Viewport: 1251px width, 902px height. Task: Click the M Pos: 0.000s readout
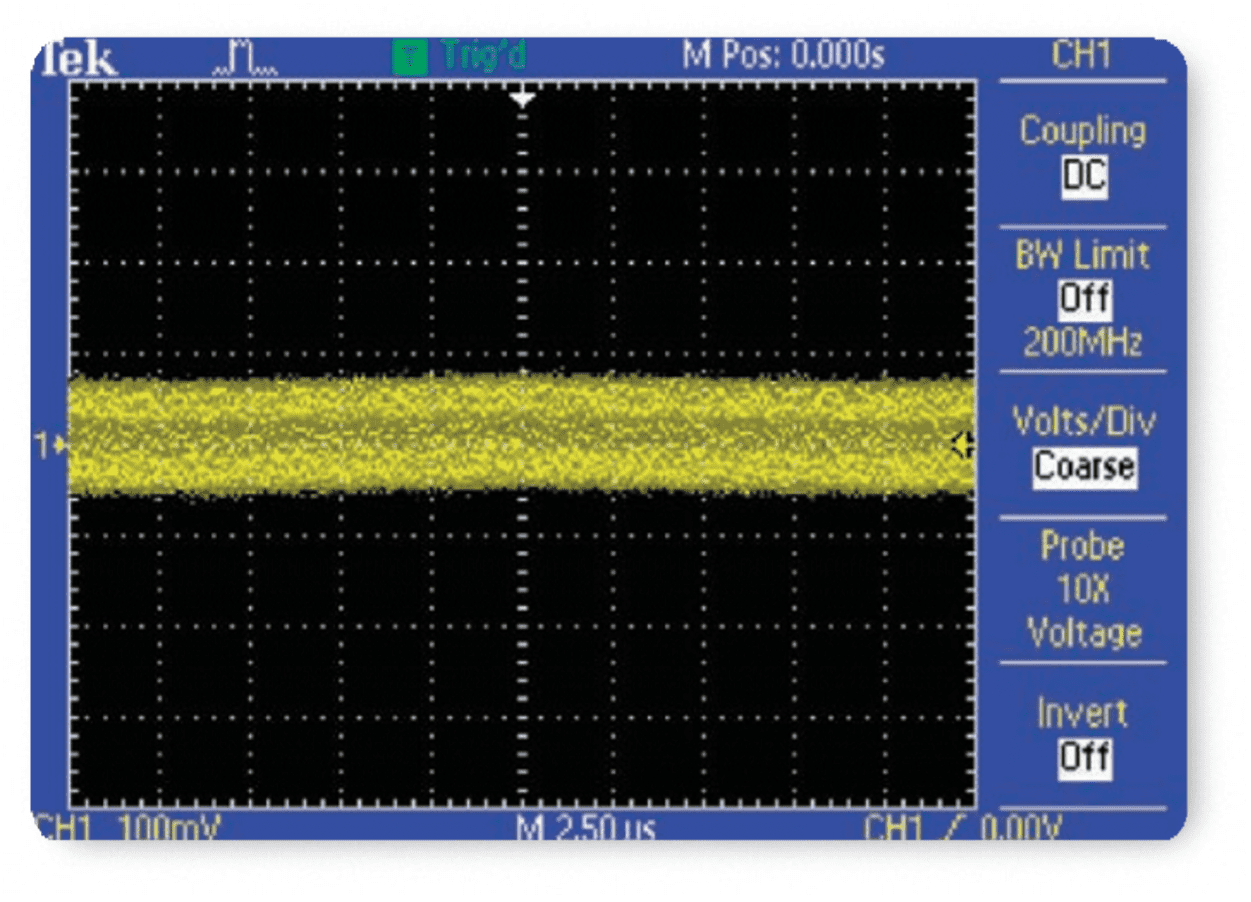pyautogui.click(x=783, y=56)
